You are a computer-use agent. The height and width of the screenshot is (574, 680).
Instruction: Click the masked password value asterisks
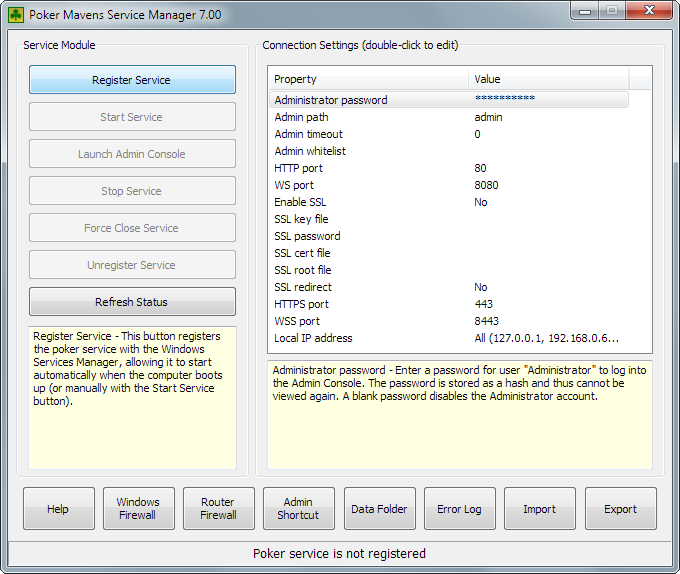point(505,98)
